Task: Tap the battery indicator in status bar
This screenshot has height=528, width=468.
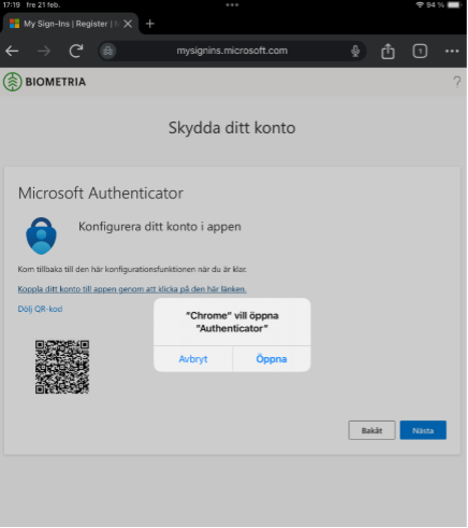Action: [454, 5]
